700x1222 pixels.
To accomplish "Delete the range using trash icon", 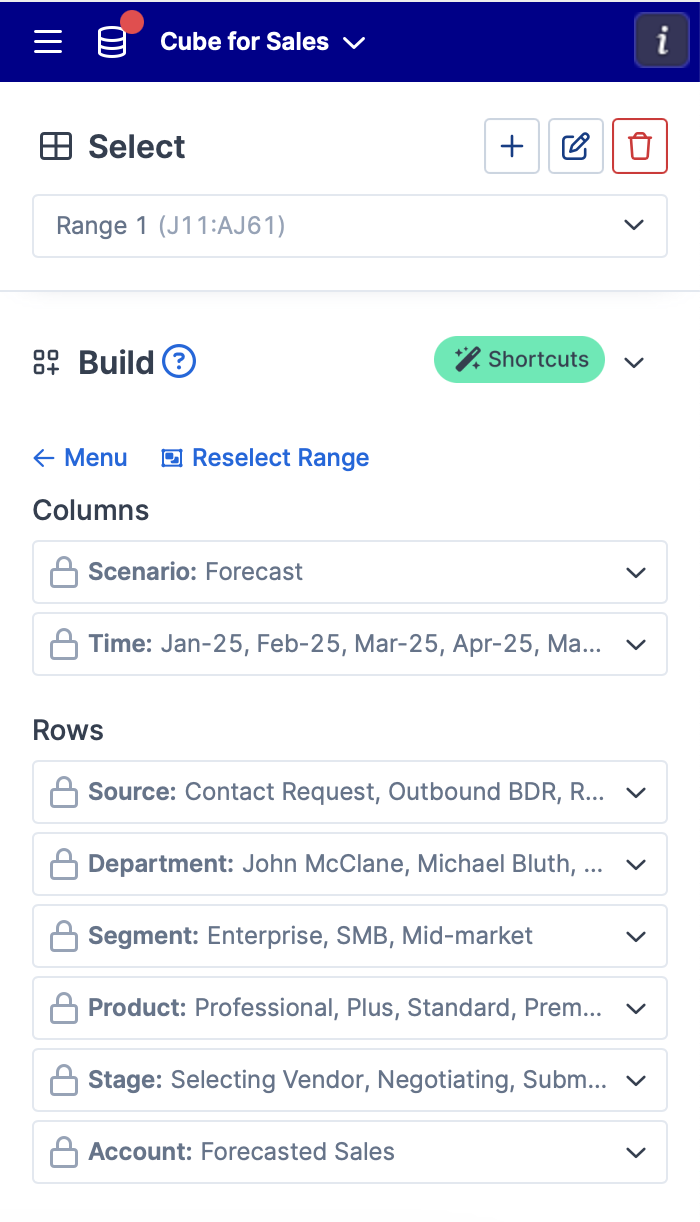I will [x=640, y=146].
